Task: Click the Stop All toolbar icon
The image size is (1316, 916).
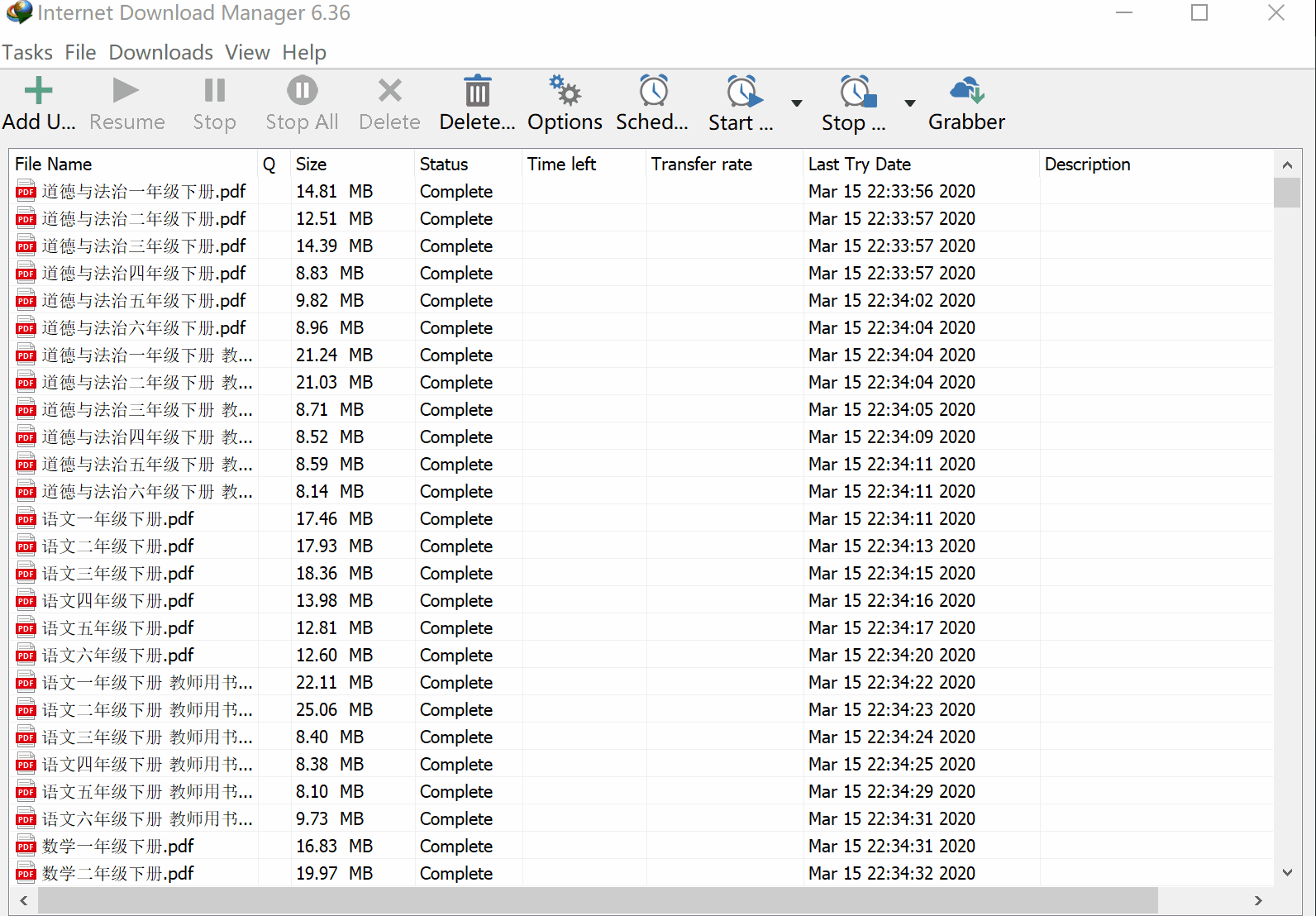Action: (302, 90)
